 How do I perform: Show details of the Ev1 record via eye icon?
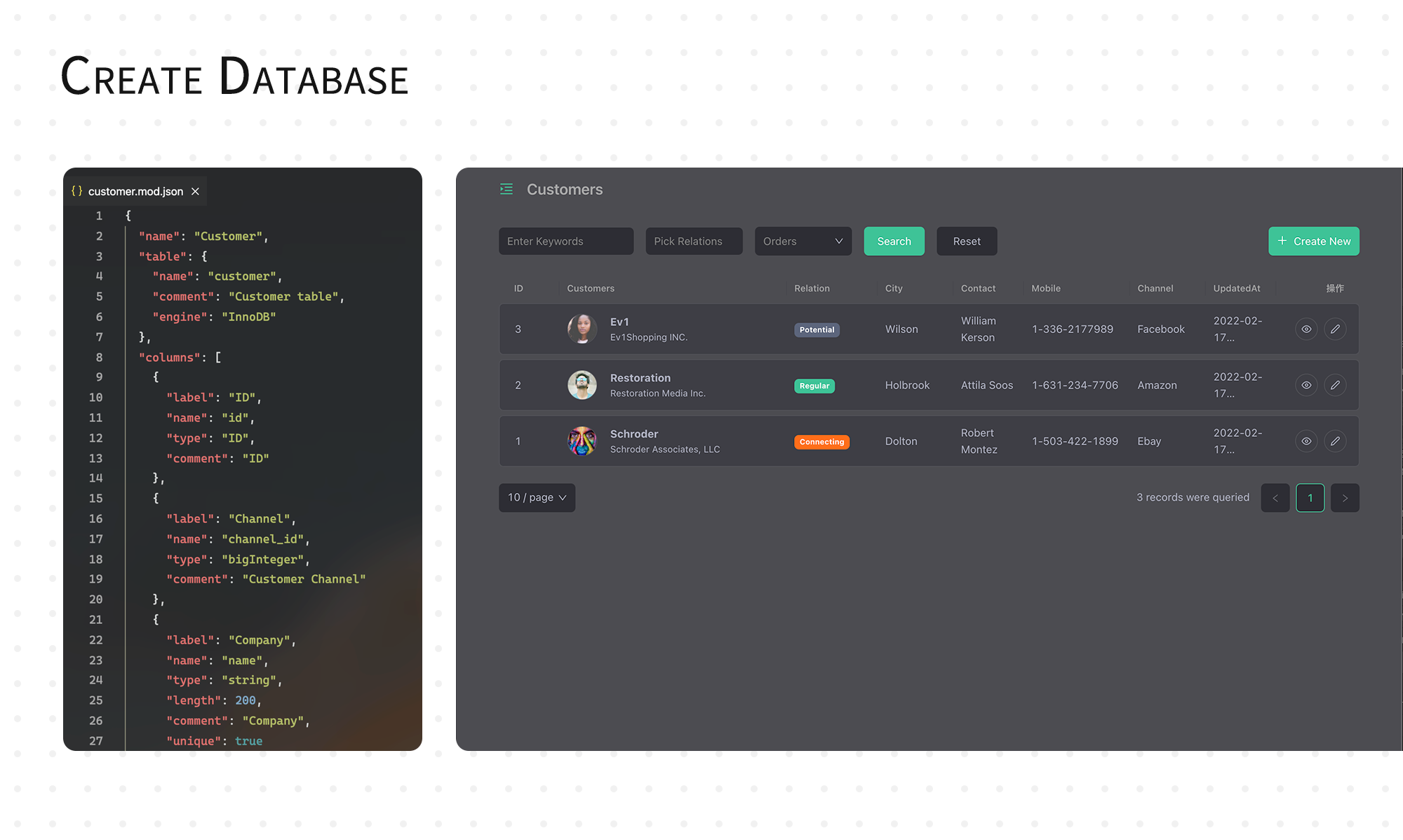[x=1306, y=329]
